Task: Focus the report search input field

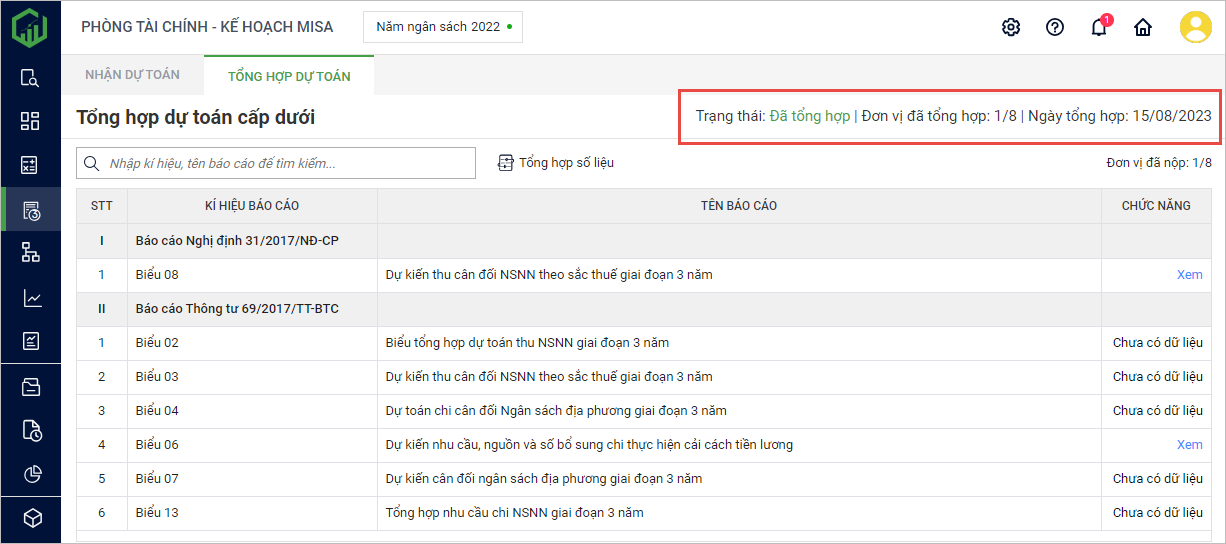Action: (x=285, y=163)
